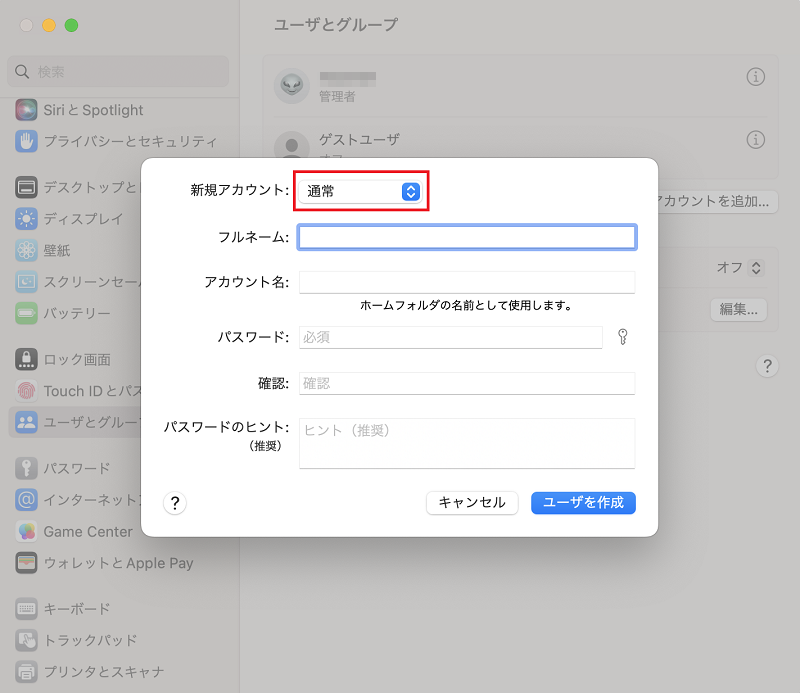Click the フルネーム input field

coord(467,237)
